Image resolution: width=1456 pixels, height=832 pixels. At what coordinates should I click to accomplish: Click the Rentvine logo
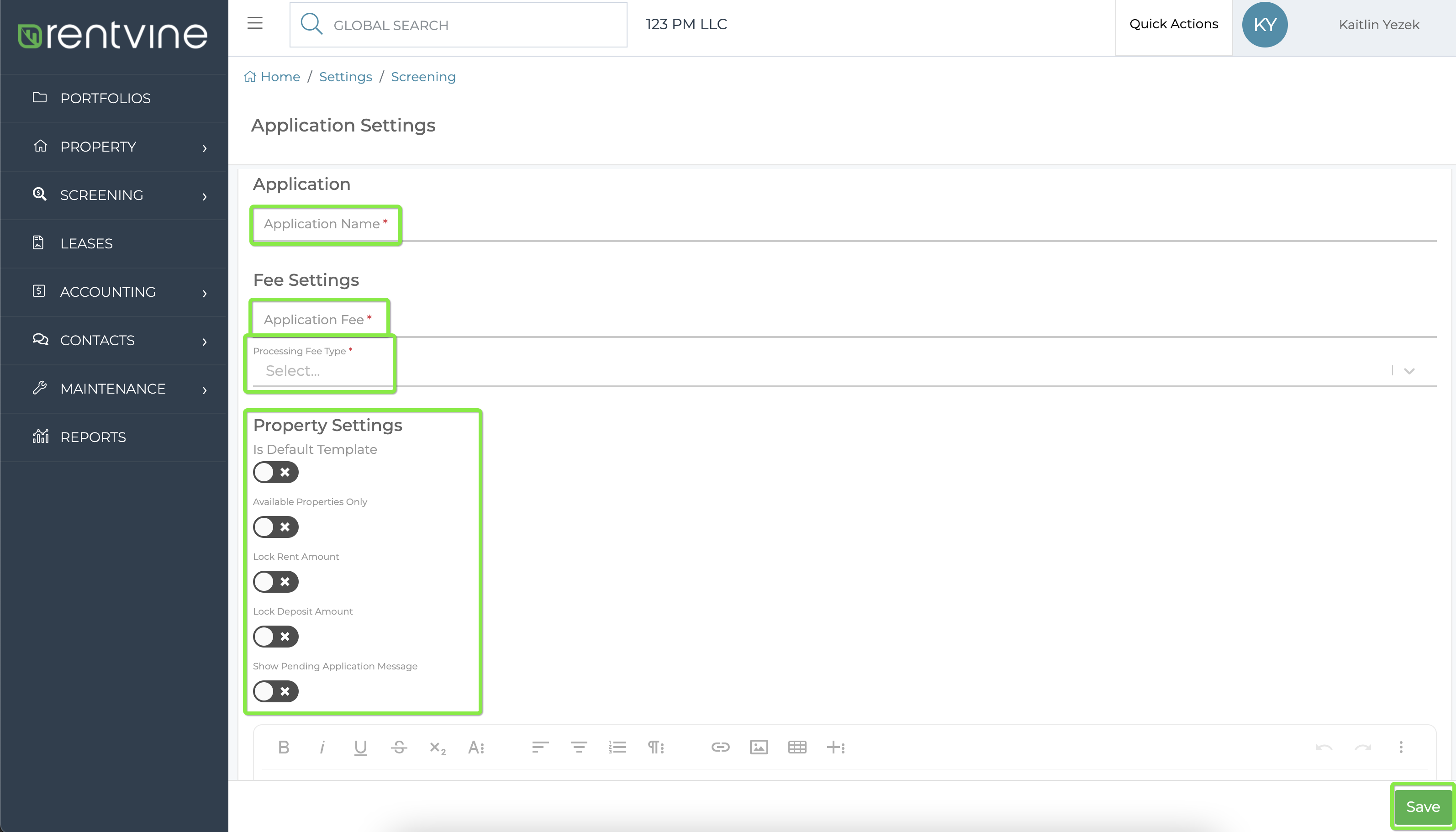tap(112, 35)
